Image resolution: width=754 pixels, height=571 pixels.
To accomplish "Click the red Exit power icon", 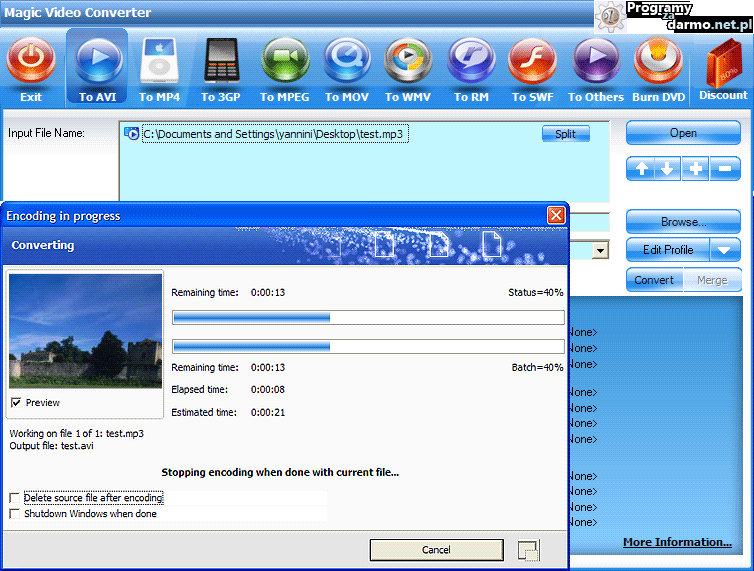I will pyautogui.click(x=31, y=61).
